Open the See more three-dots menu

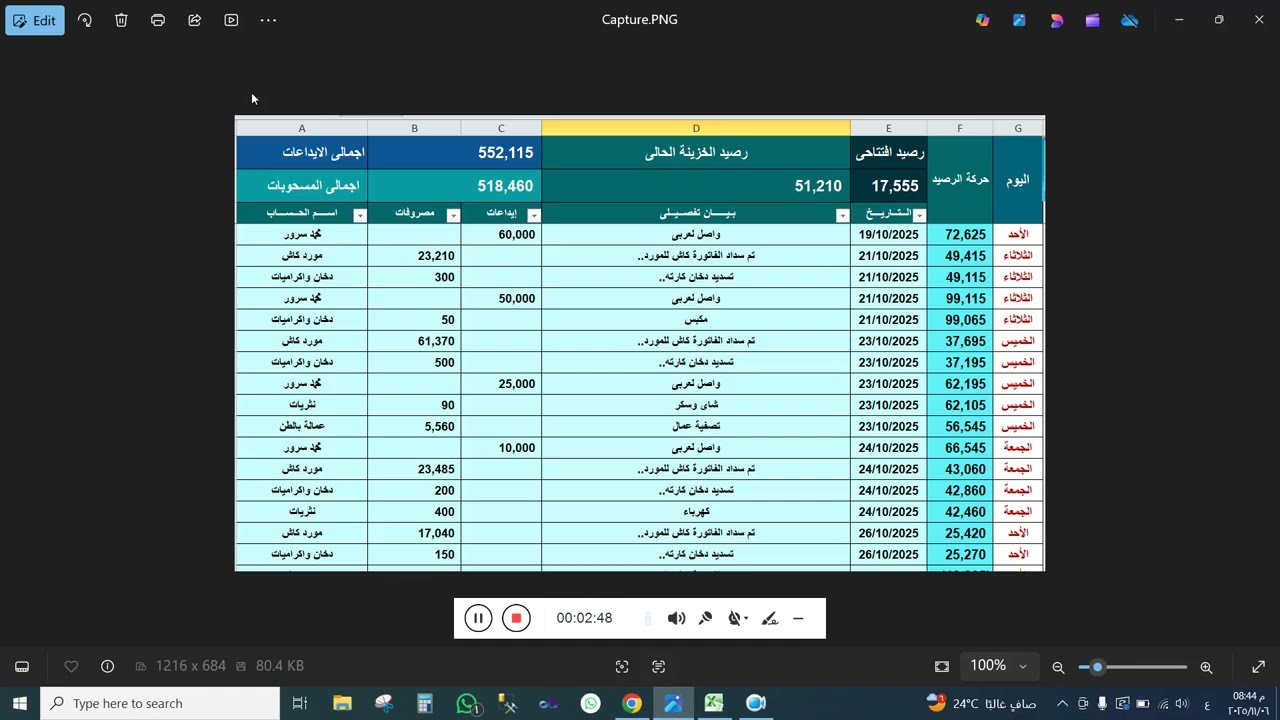tap(268, 20)
